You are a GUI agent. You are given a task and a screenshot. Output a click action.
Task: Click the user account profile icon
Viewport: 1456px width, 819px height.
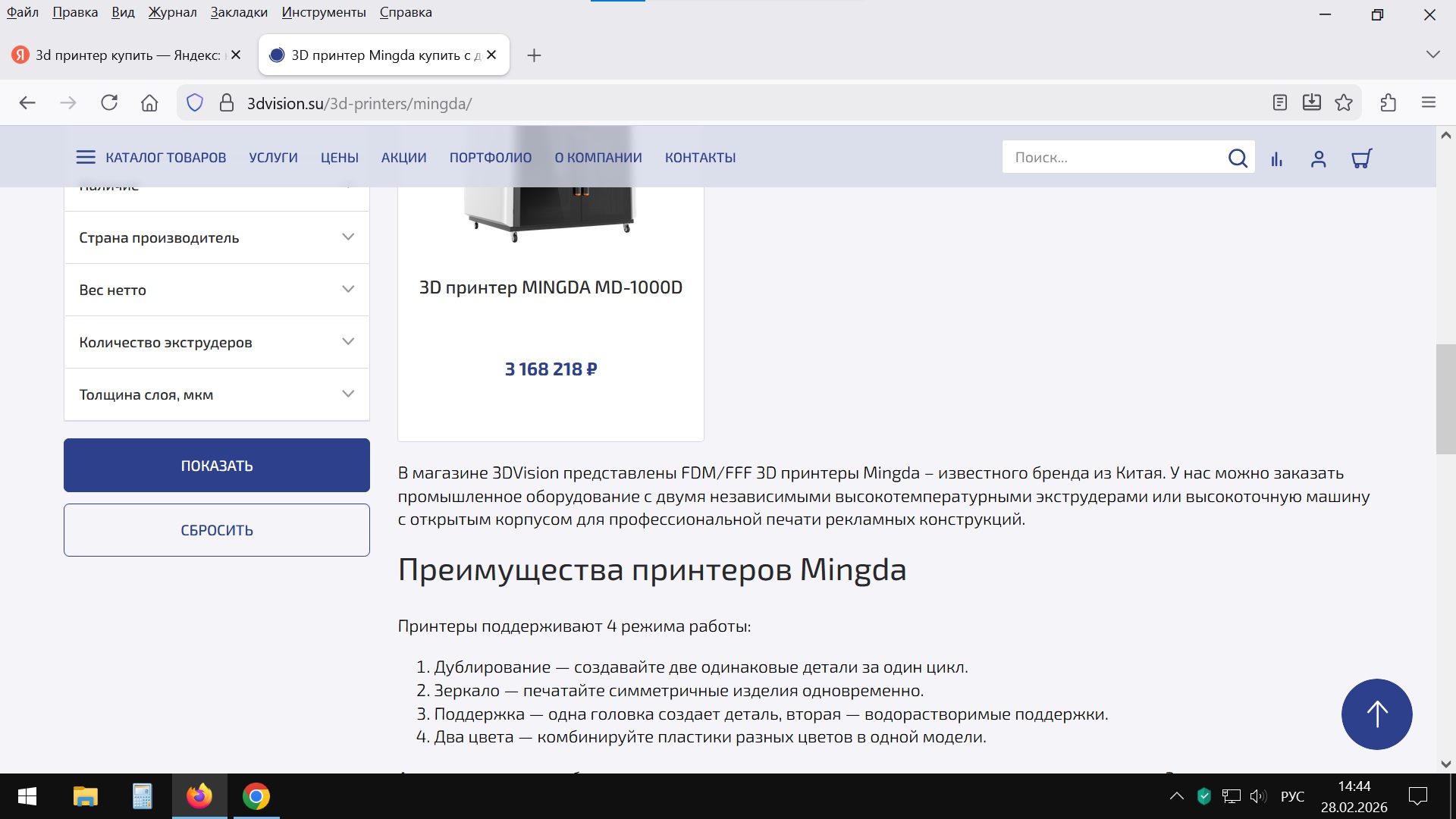click(1319, 158)
